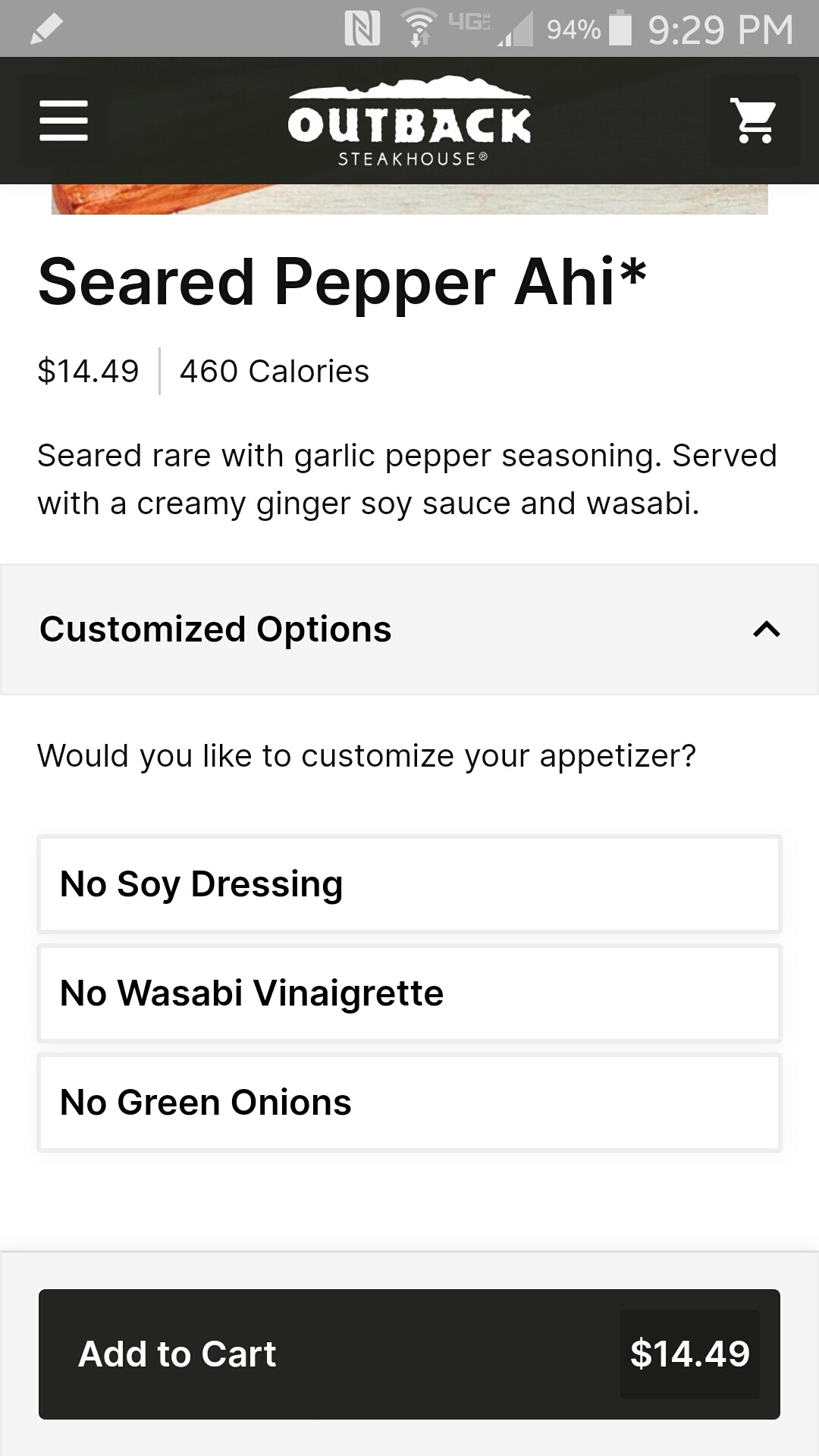Select the No Soy Dressing option

pos(409,884)
